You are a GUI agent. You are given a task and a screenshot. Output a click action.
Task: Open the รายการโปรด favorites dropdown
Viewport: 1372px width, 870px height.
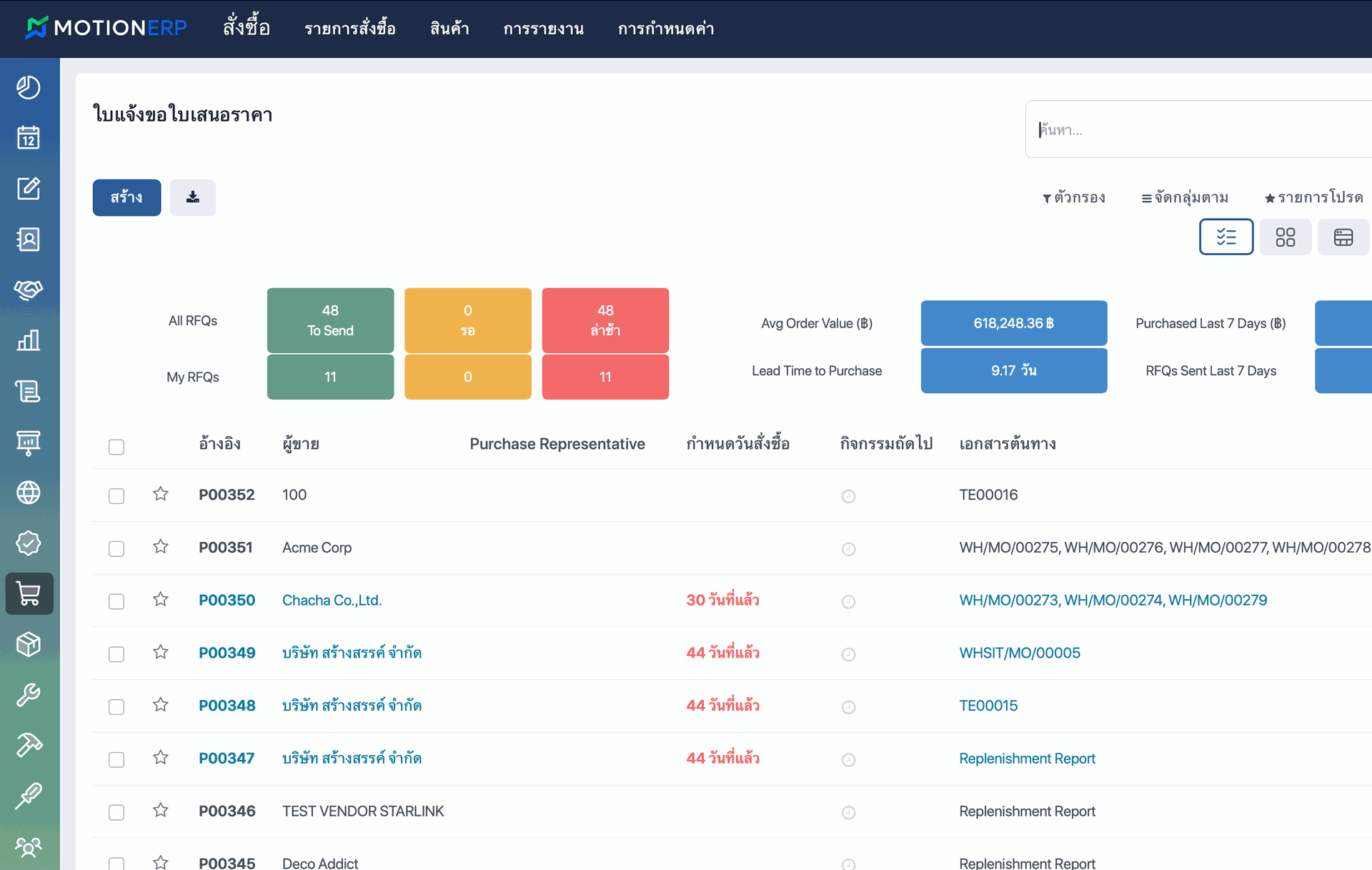pyautogui.click(x=1313, y=197)
